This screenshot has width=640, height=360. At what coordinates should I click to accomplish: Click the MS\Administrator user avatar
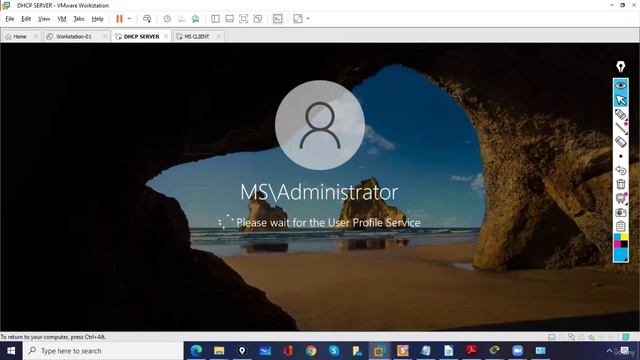pos(320,125)
